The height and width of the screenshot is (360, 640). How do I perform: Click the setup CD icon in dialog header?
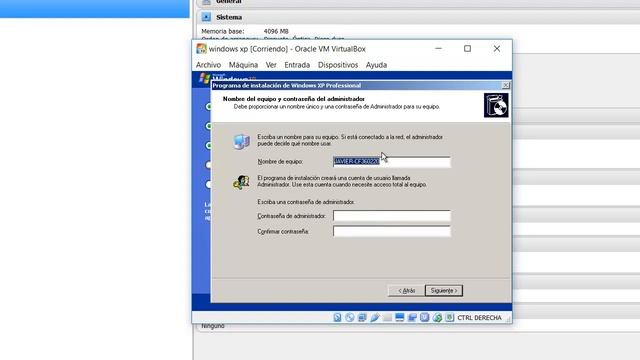tap(496, 105)
